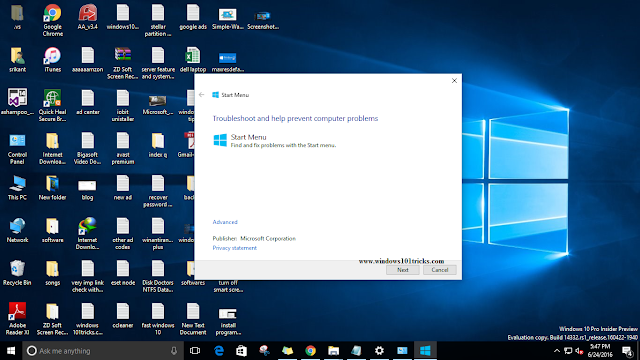Screen dimensions: 640x360
Task: Select the index q folder icon
Action: tap(158, 145)
